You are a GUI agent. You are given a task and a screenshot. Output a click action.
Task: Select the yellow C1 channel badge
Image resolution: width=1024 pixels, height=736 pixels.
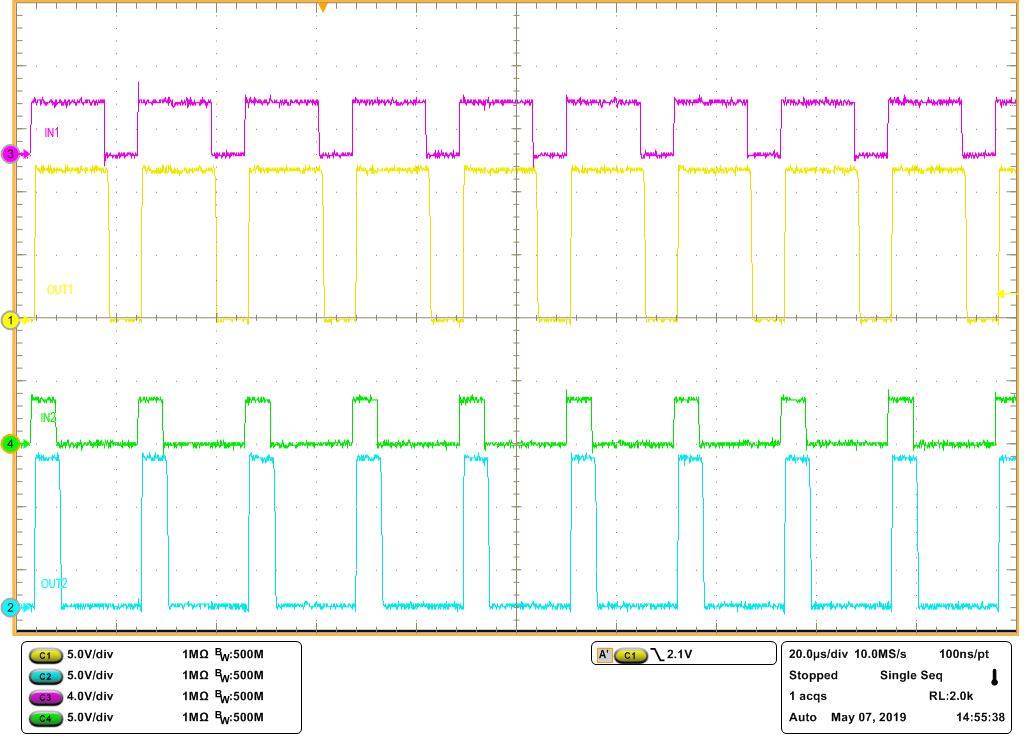(x=44, y=654)
